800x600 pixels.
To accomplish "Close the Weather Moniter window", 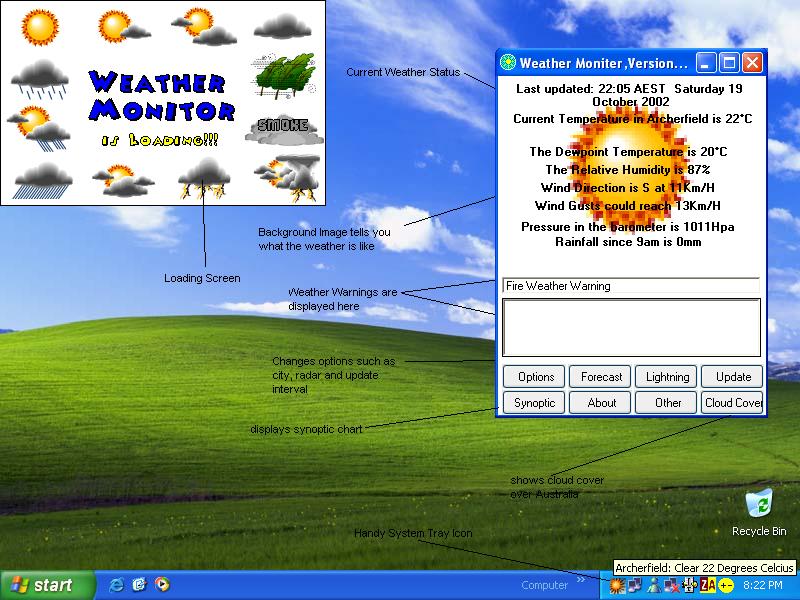I will [x=752, y=63].
